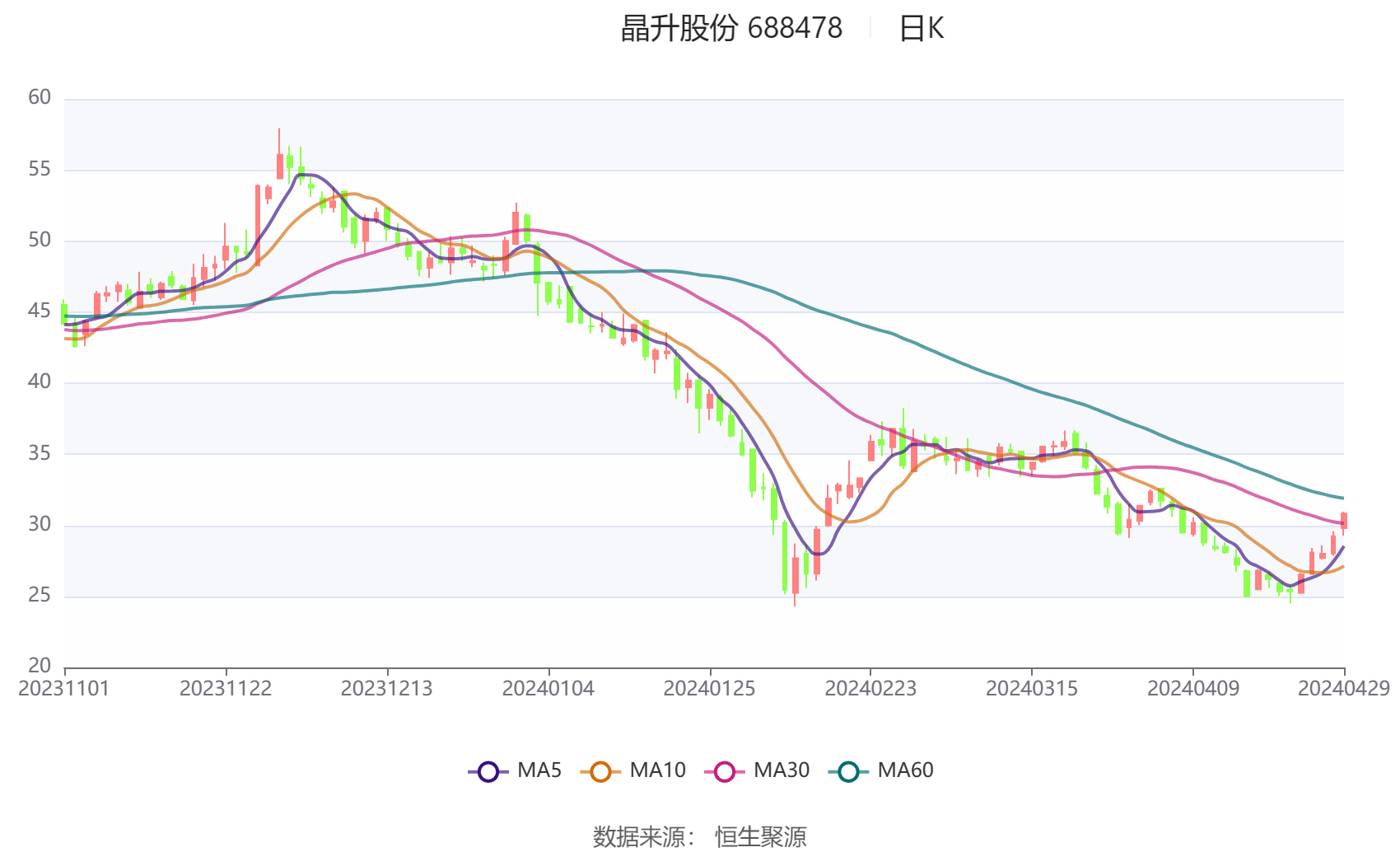Select the 20231101 date on the x-axis

(64, 689)
